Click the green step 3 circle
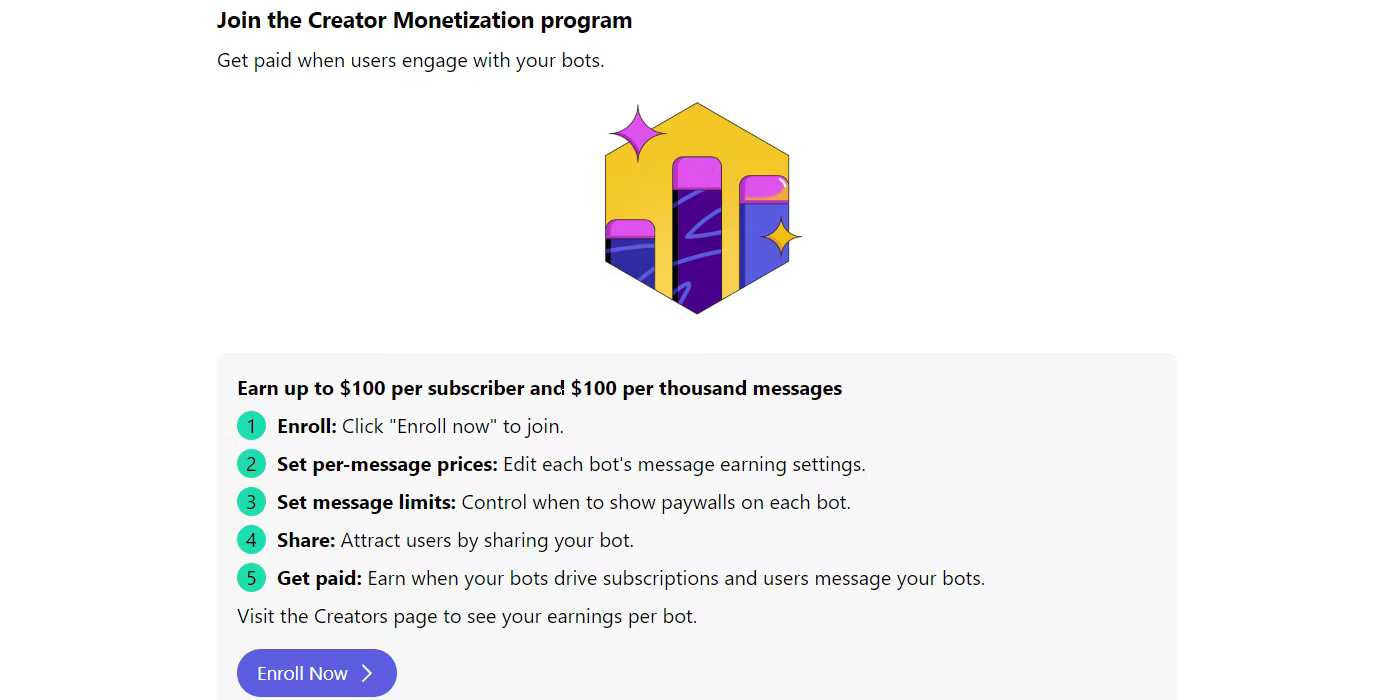 pos(251,502)
